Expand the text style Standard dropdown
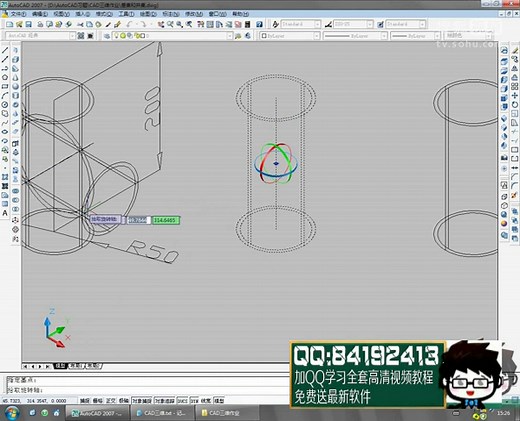This screenshot has width=520, height=421. tap(317, 24)
